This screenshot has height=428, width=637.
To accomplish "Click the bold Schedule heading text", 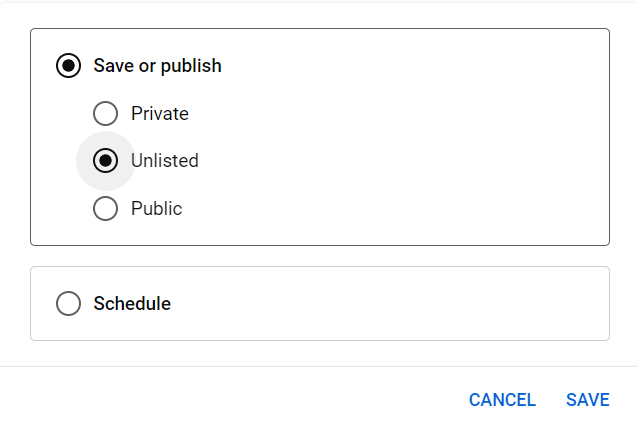I will (x=132, y=303).
